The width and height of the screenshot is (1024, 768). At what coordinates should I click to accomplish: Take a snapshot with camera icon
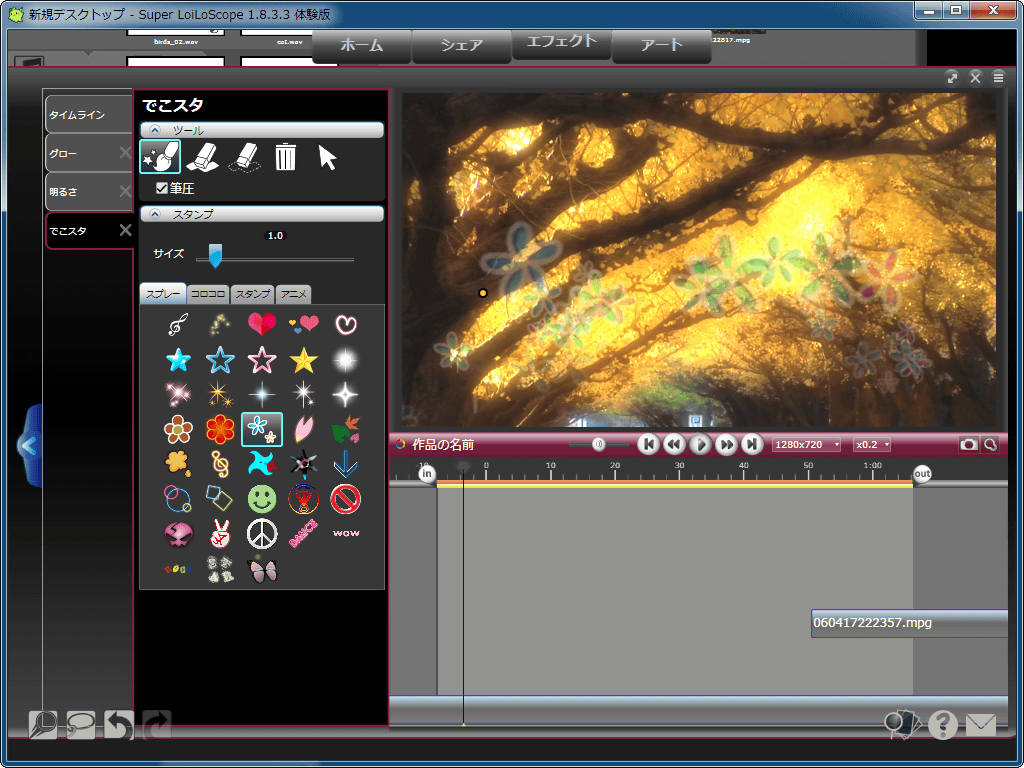(x=968, y=445)
